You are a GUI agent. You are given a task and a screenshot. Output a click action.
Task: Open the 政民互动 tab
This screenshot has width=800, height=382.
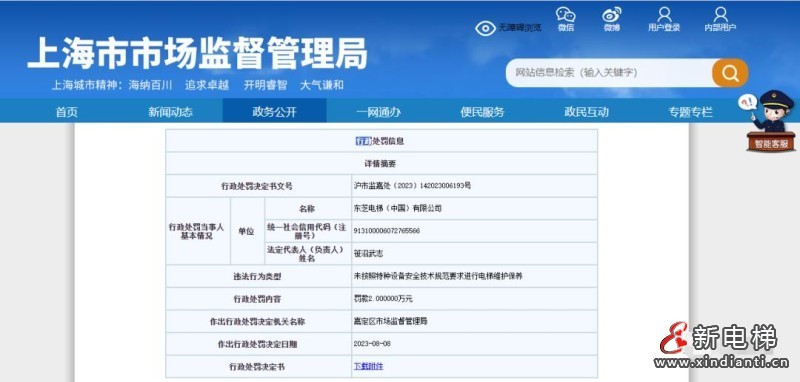pos(587,112)
